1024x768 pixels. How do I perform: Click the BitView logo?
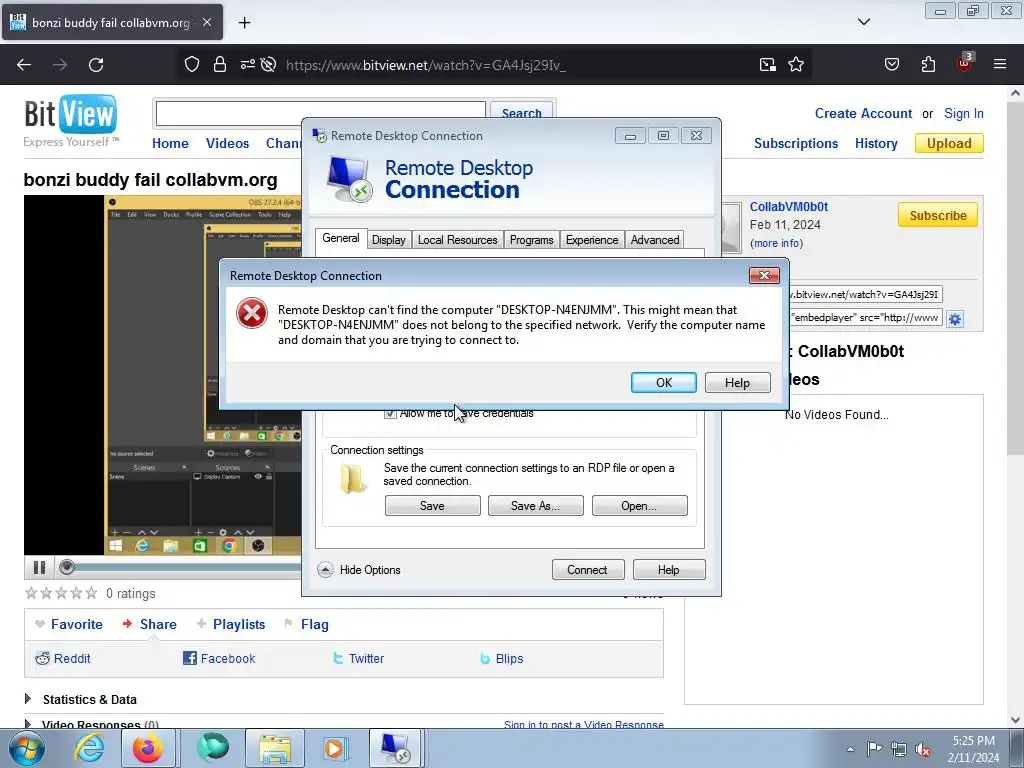tap(71, 121)
